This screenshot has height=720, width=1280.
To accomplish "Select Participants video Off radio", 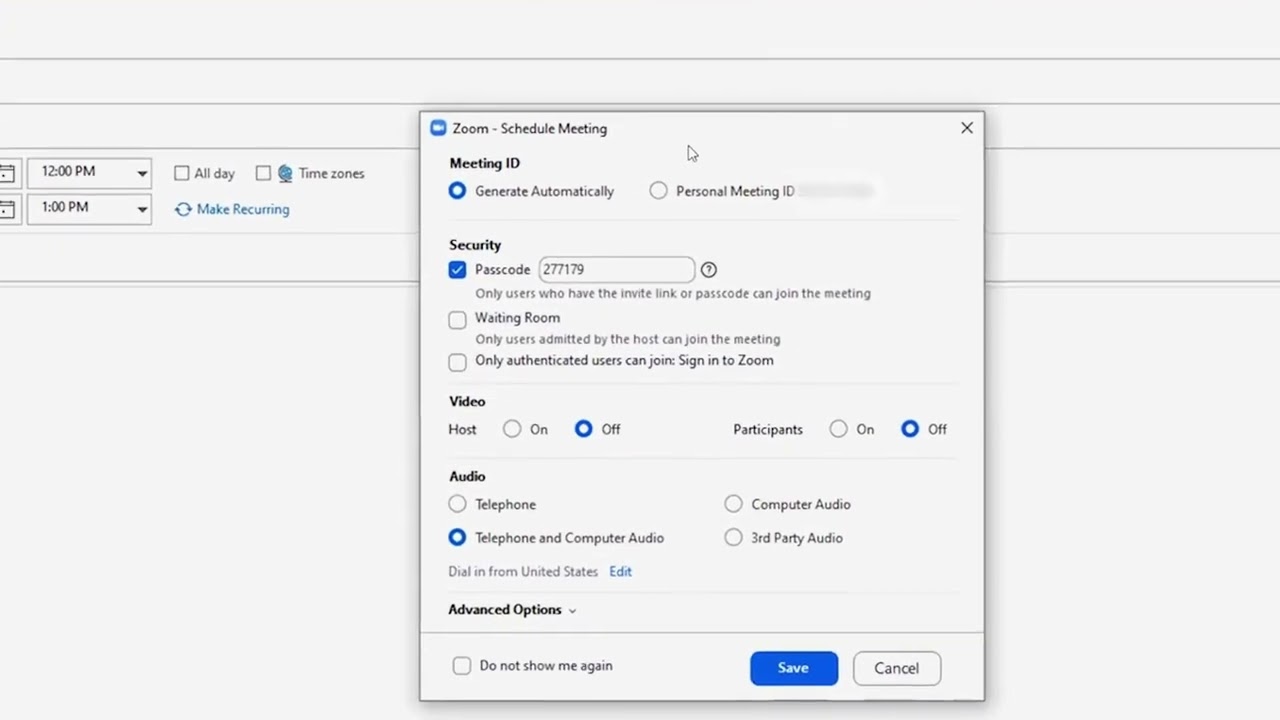I will [x=909, y=429].
